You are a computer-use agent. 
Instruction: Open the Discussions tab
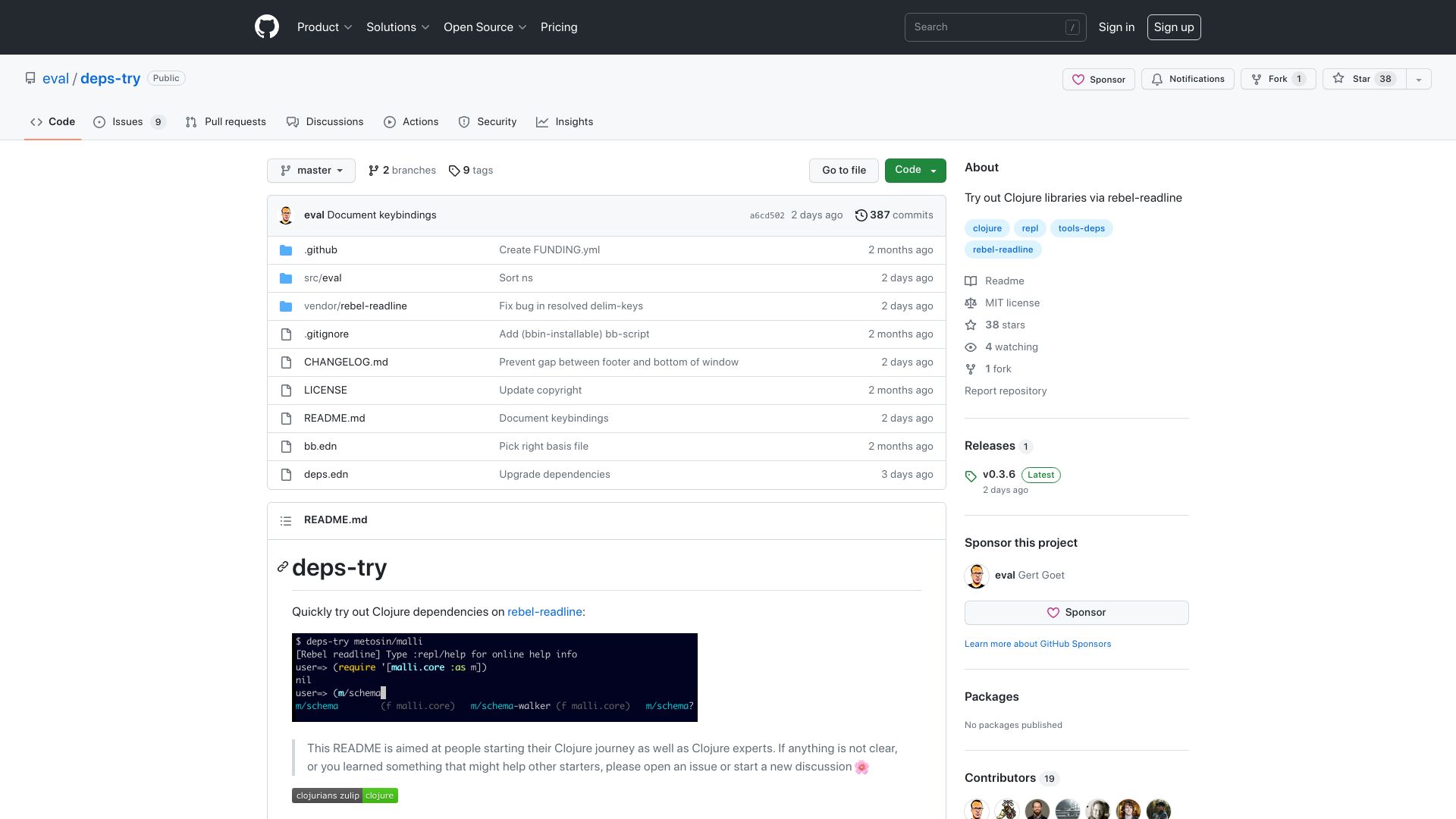click(325, 122)
